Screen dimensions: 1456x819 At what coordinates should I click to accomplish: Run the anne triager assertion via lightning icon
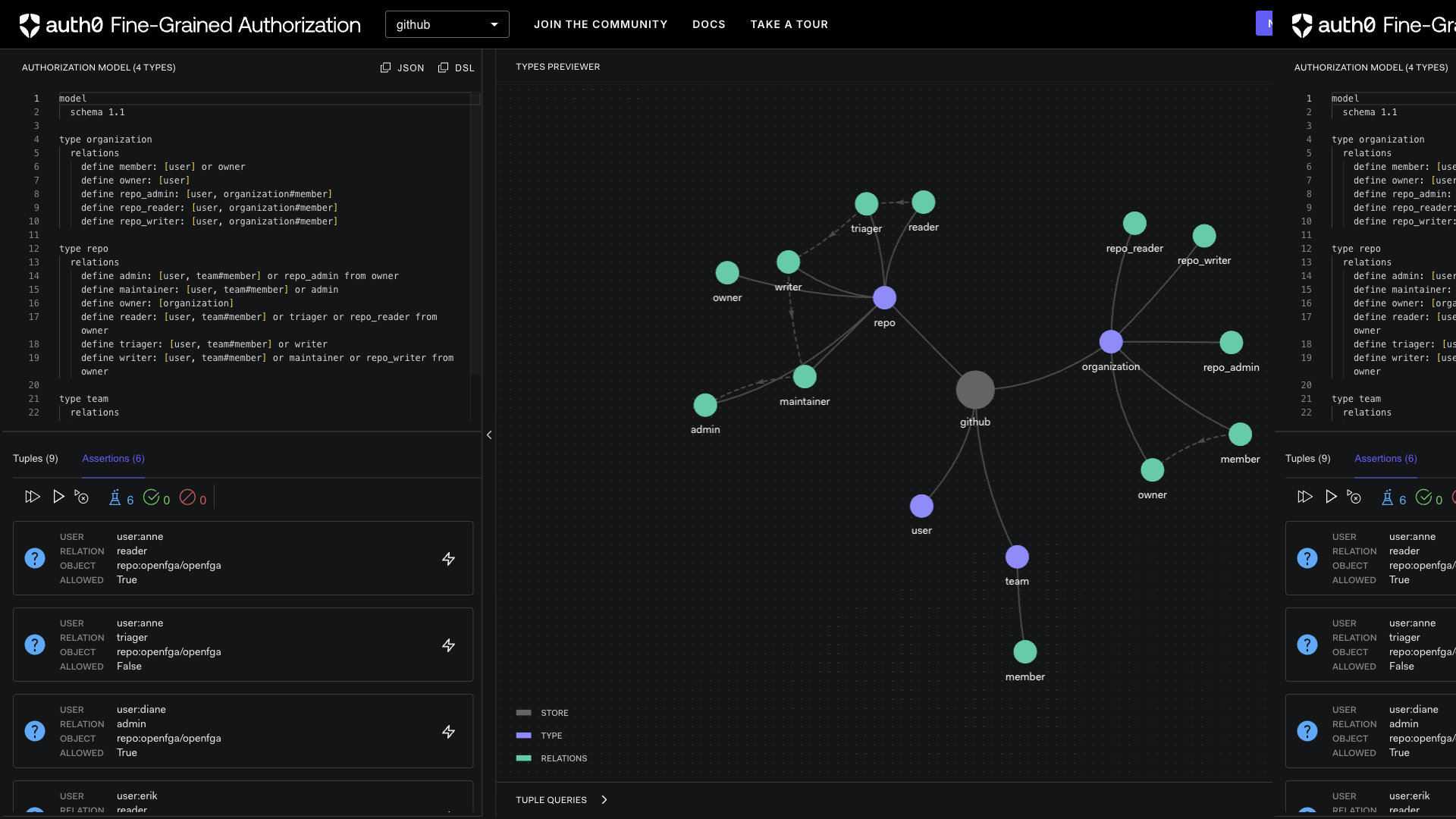coord(449,645)
